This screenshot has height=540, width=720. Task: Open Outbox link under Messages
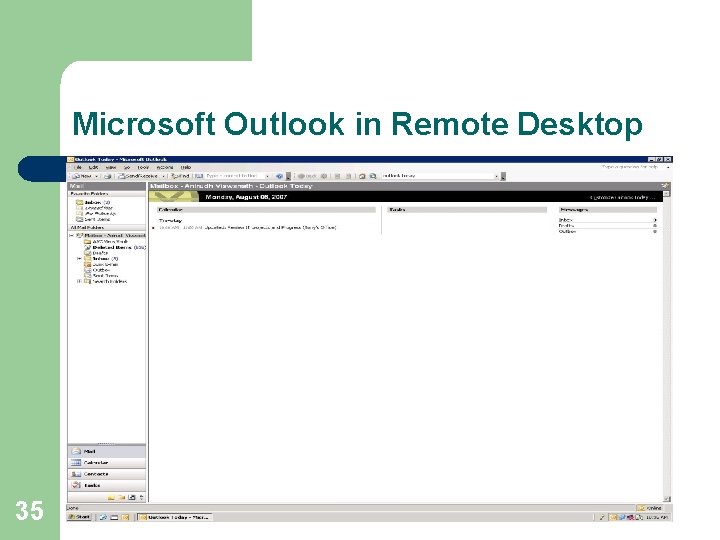[x=567, y=231]
